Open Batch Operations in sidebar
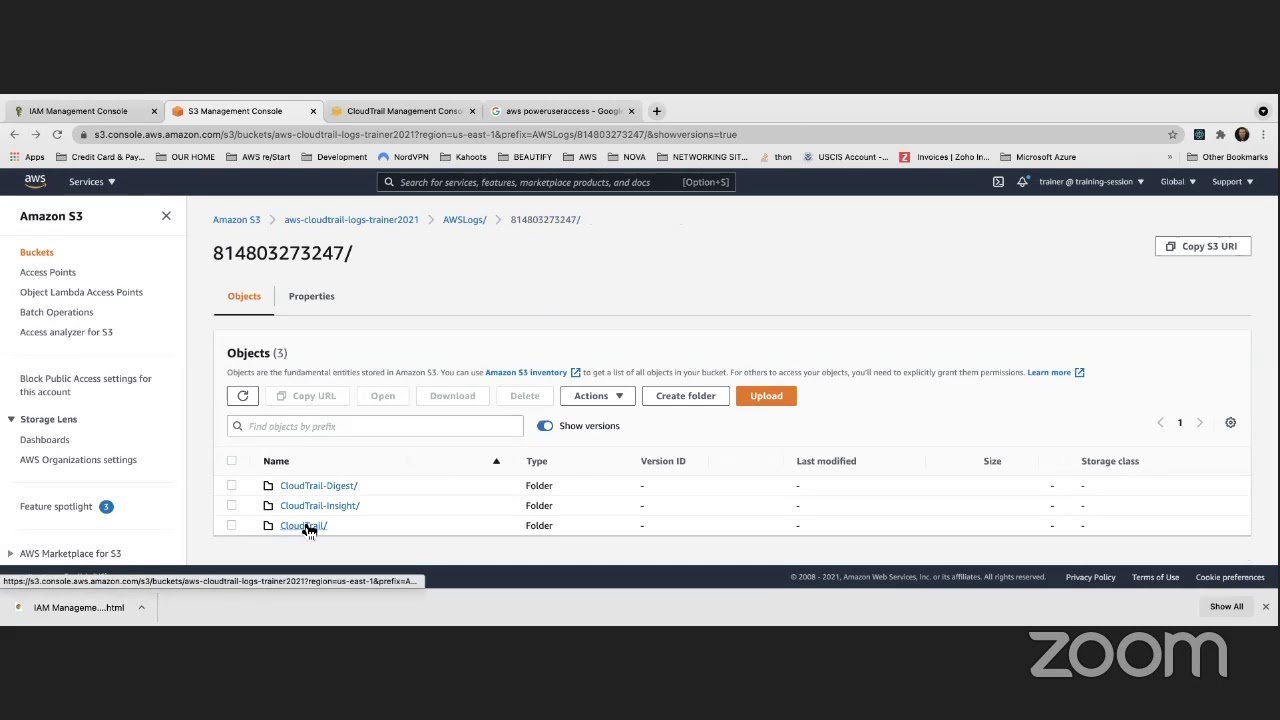The width and height of the screenshot is (1280, 720). [x=56, y=312]
